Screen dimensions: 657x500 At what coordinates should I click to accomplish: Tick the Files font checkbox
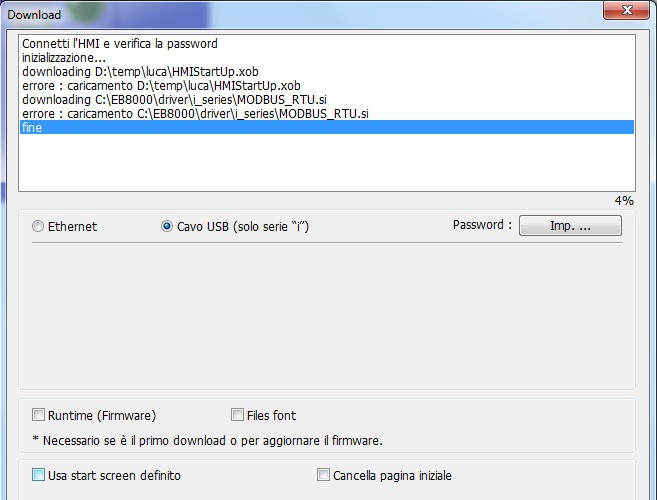[x=237, y=415]
